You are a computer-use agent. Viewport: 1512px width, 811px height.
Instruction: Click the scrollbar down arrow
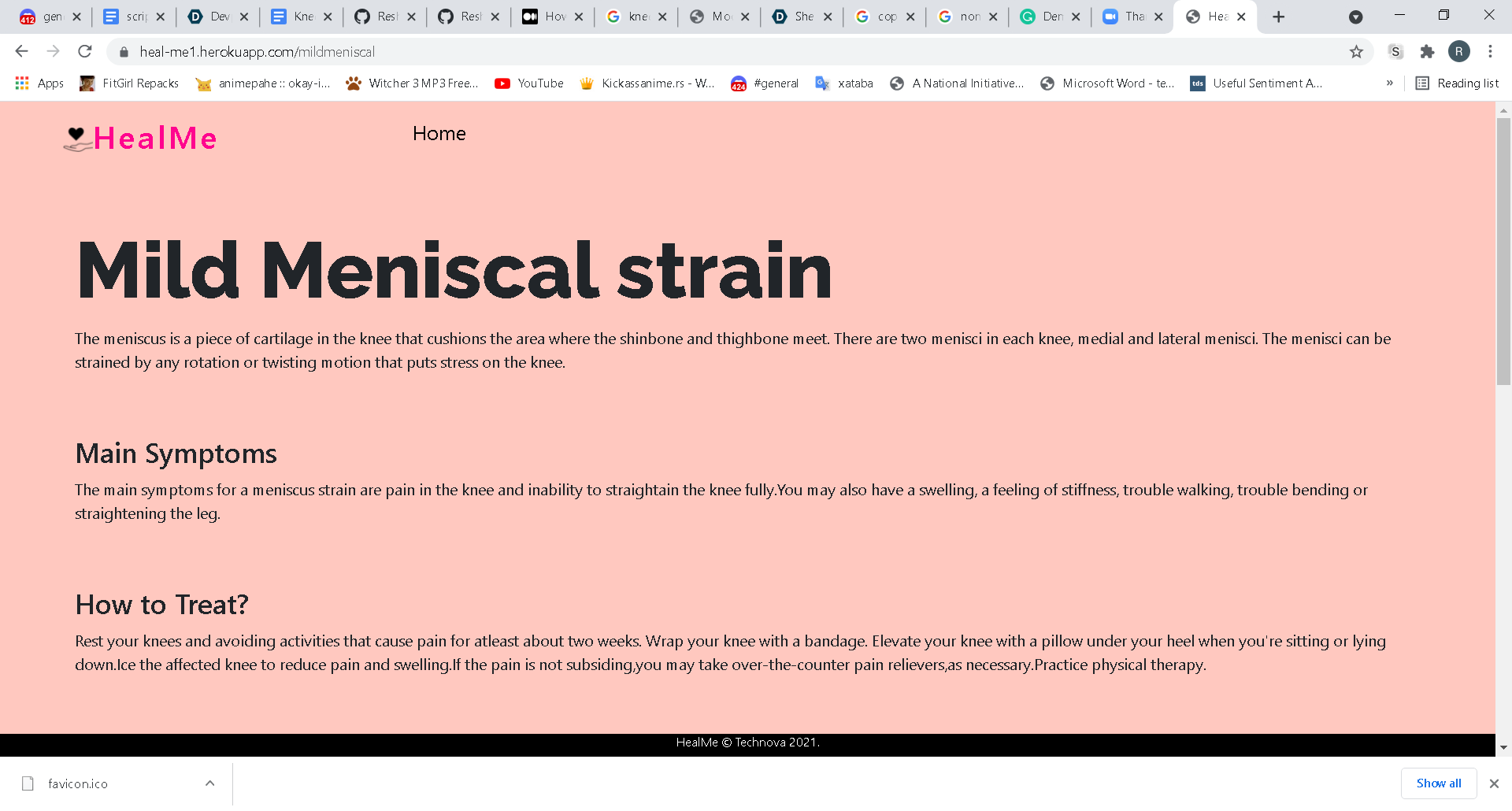tap(1503, 747)
